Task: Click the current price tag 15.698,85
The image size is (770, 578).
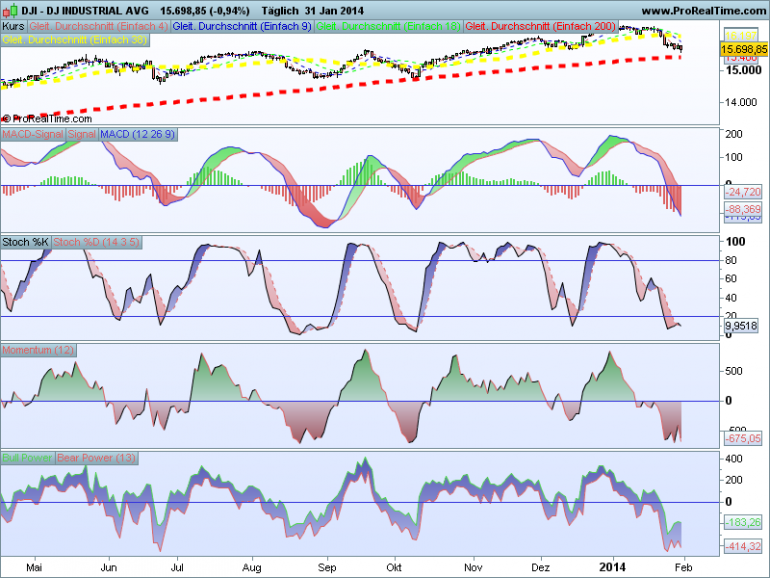Action: (x=744, y=49)
